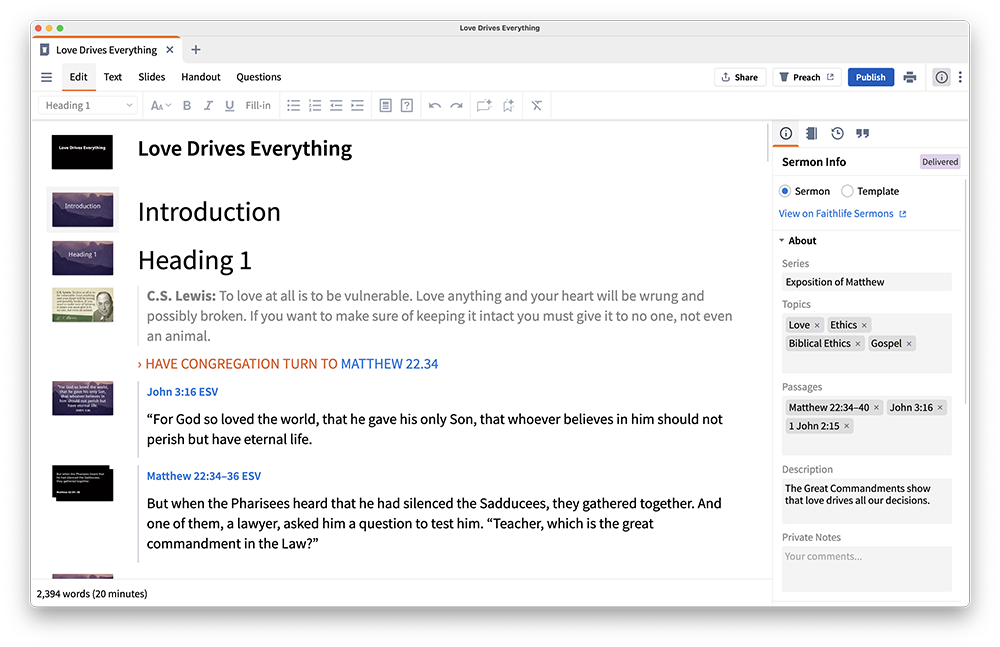Image resolution: width=1000 pixels, height=647 pixels.
Task: Click the Publish button
Action: coord(870,77)
